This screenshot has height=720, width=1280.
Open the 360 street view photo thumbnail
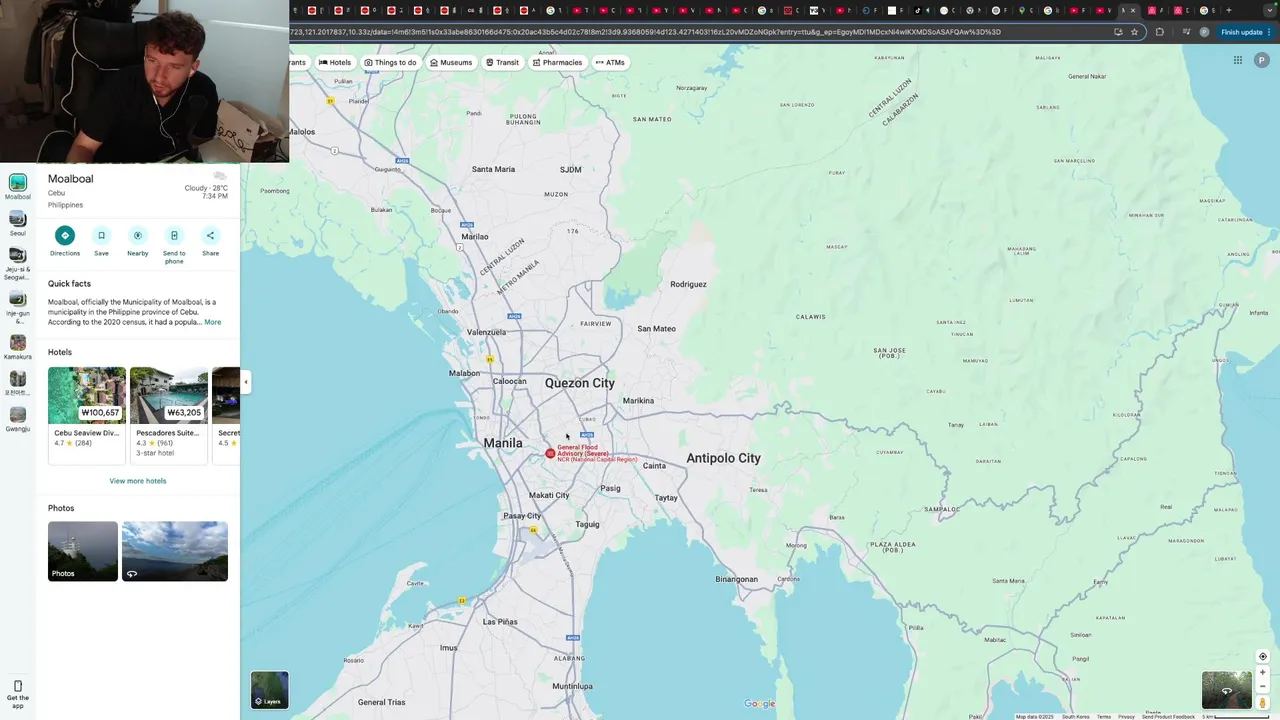pos(175,551)
